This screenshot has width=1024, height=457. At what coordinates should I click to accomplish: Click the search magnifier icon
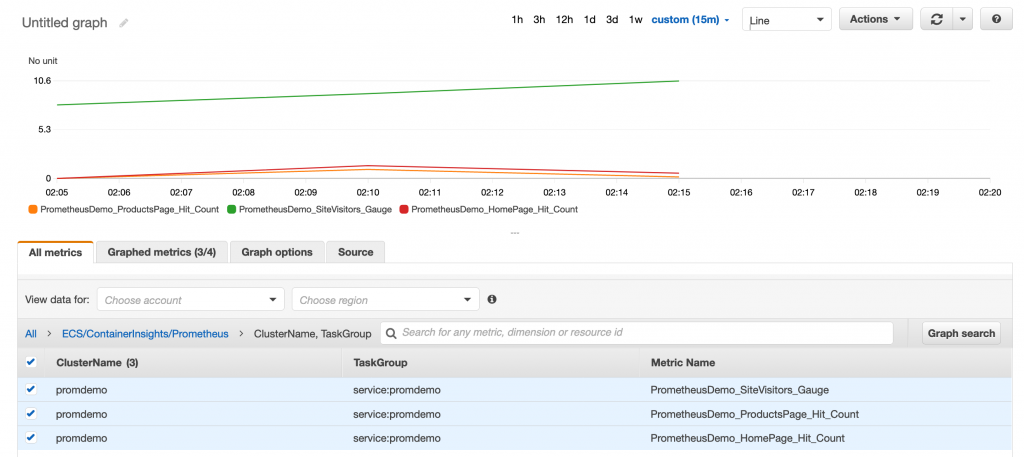point(391,333)
